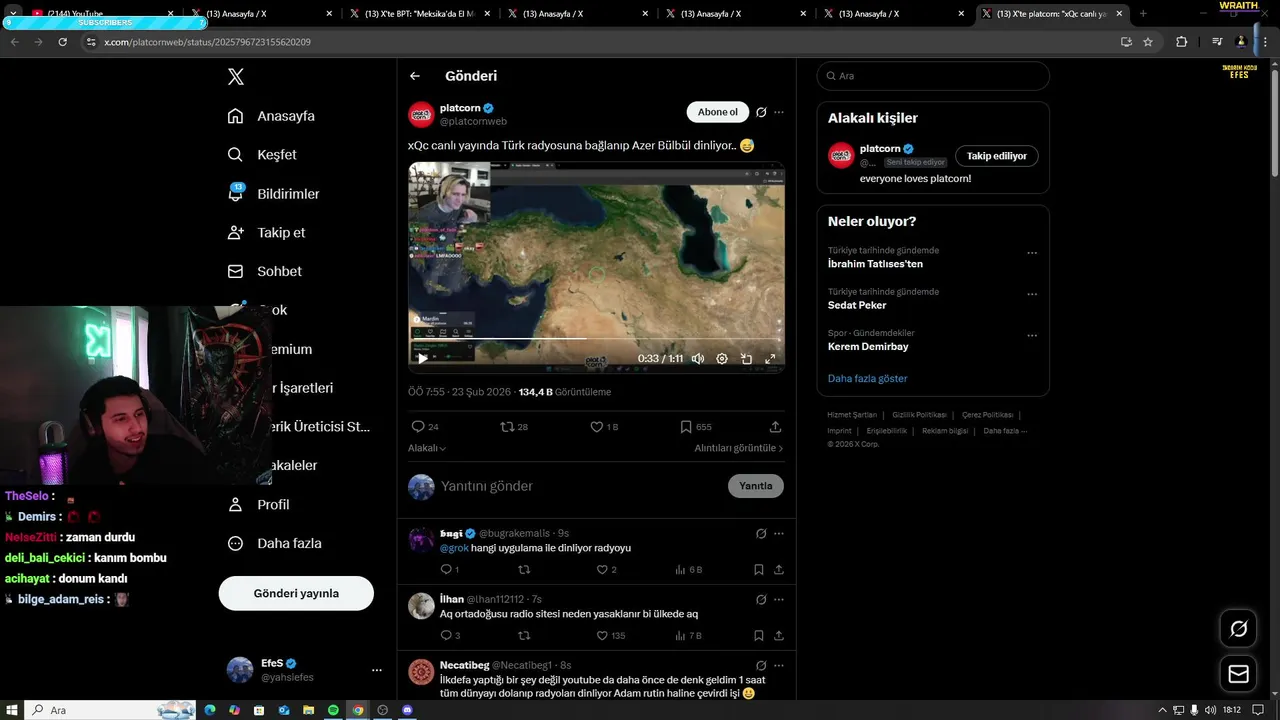
Task: Open the three-dot menu of Necatibeg's reply
Action: click(779, 665)
